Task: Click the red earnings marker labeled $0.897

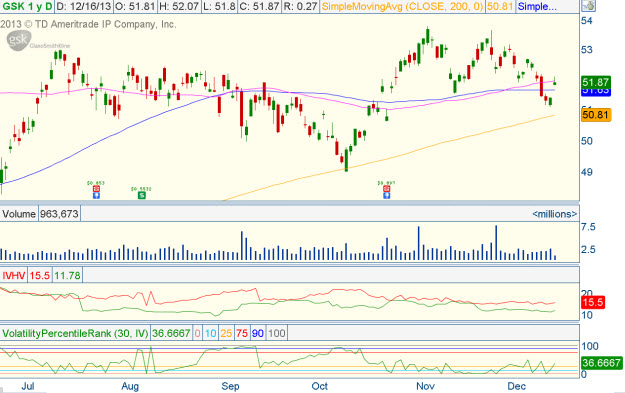Action: click(x=386, y=189)
